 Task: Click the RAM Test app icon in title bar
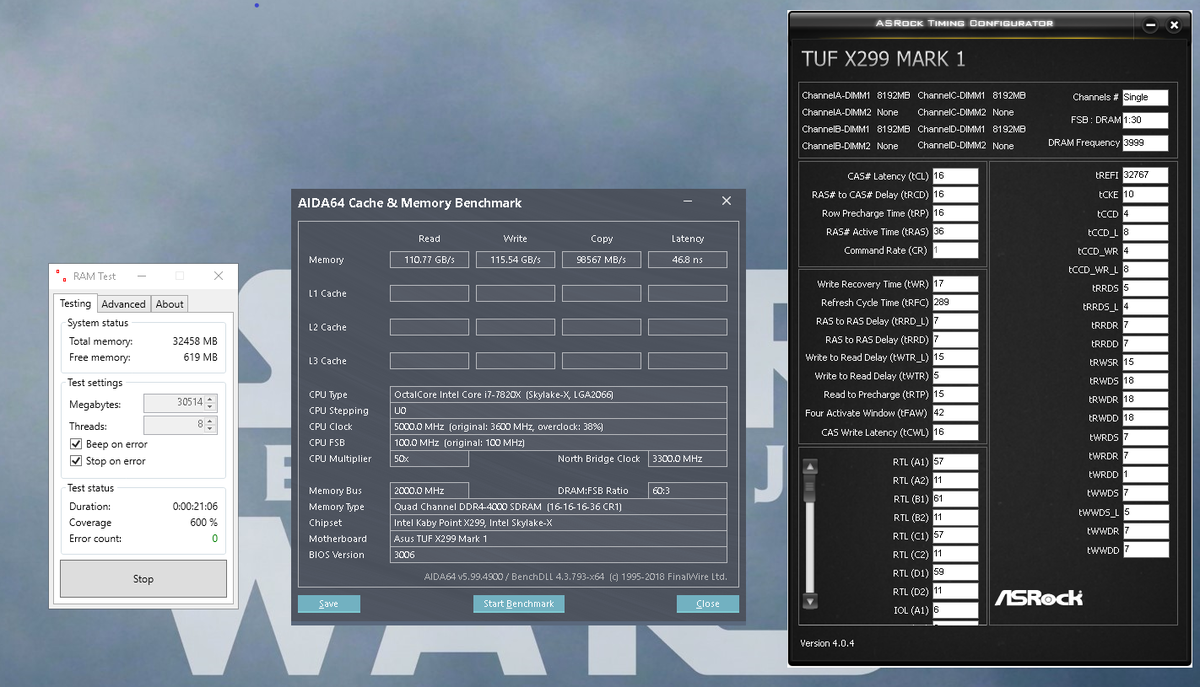coord(61,276)
